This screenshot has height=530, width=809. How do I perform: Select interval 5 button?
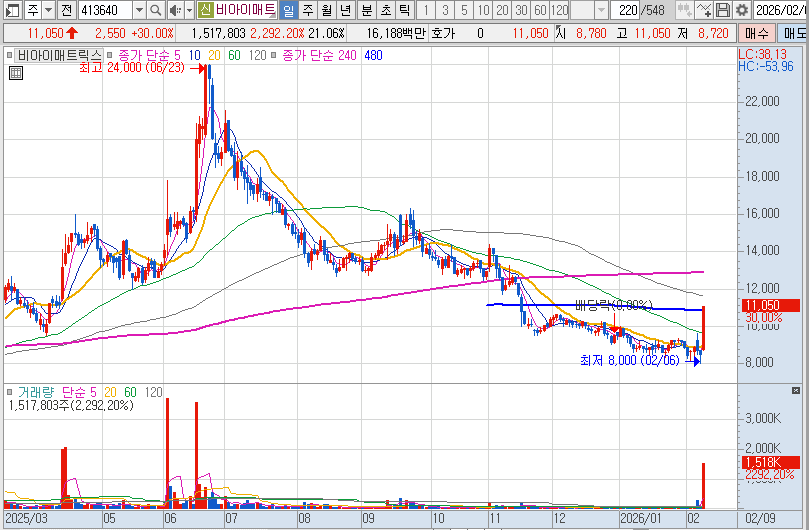pos(464,10)
